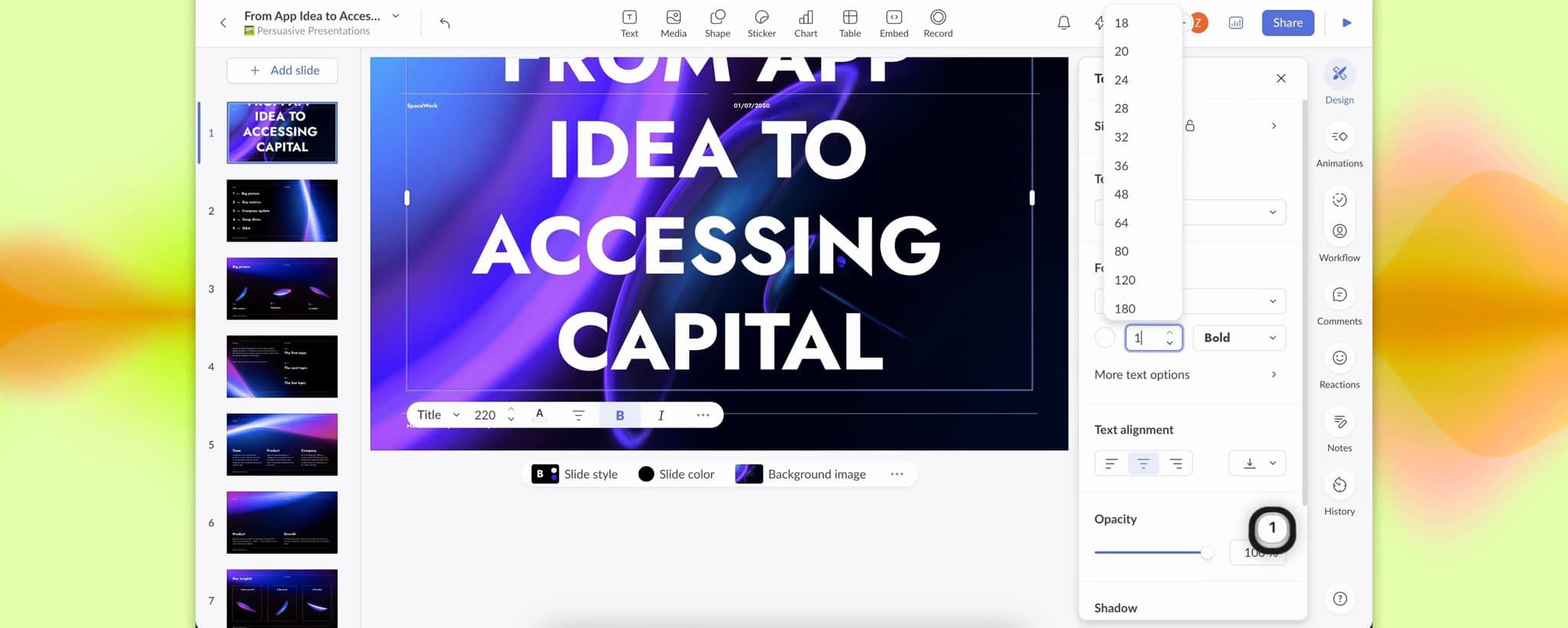Click the Share button
Image resolution: width=1568 pixels, height=628 pixels.
1287,23
